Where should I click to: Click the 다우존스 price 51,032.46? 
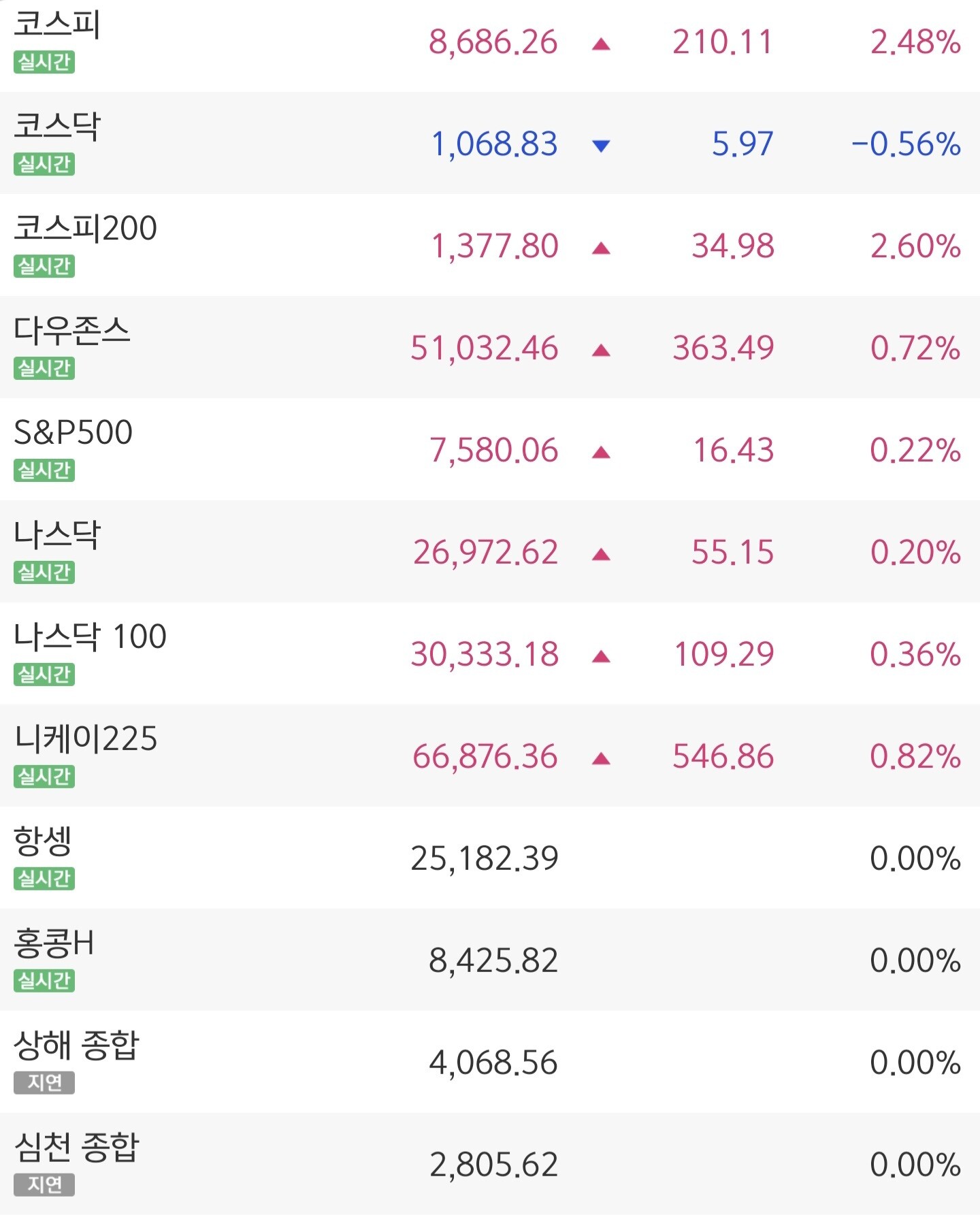coord(485,349)
